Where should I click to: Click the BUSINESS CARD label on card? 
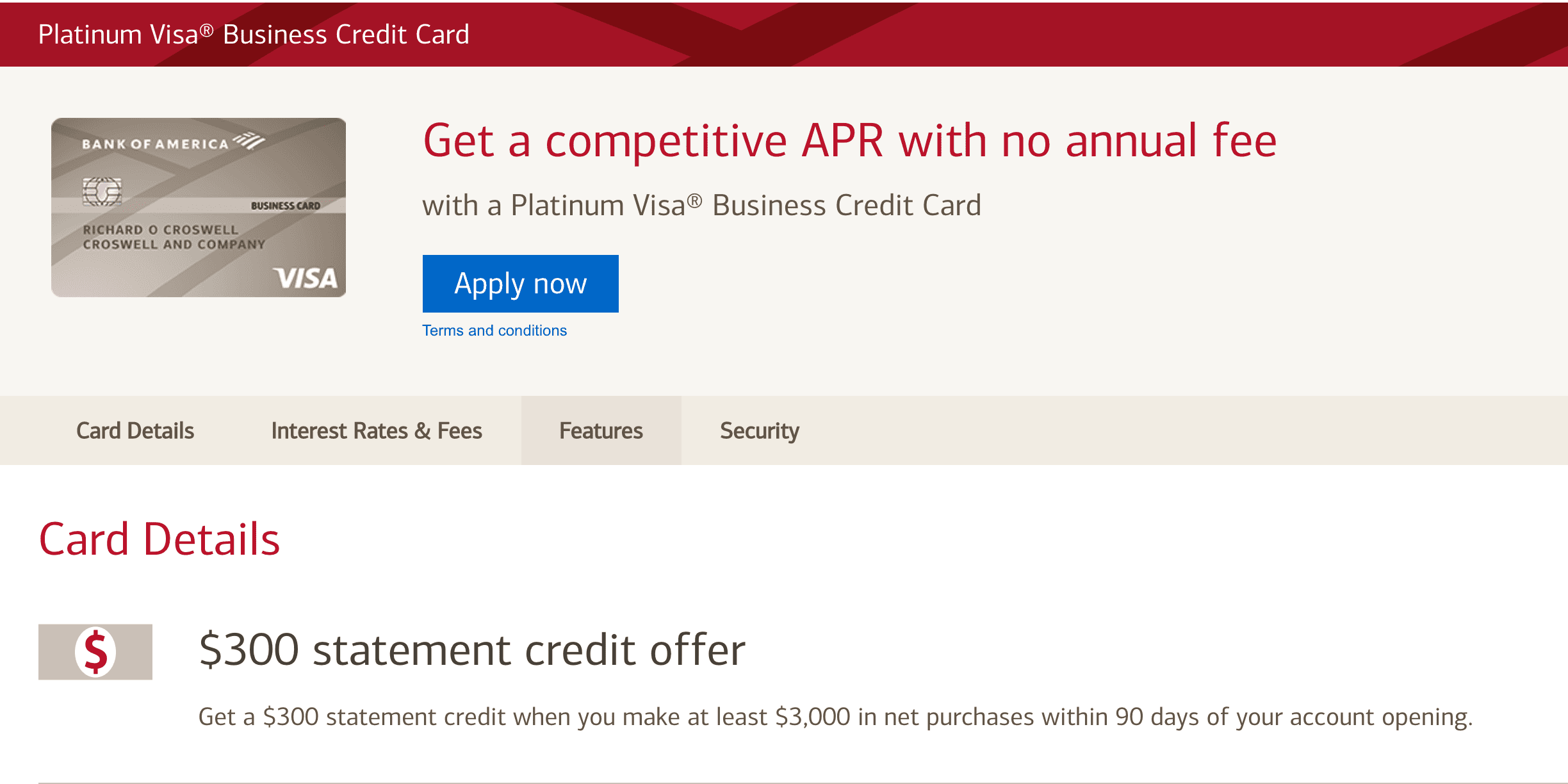point(285,206)
